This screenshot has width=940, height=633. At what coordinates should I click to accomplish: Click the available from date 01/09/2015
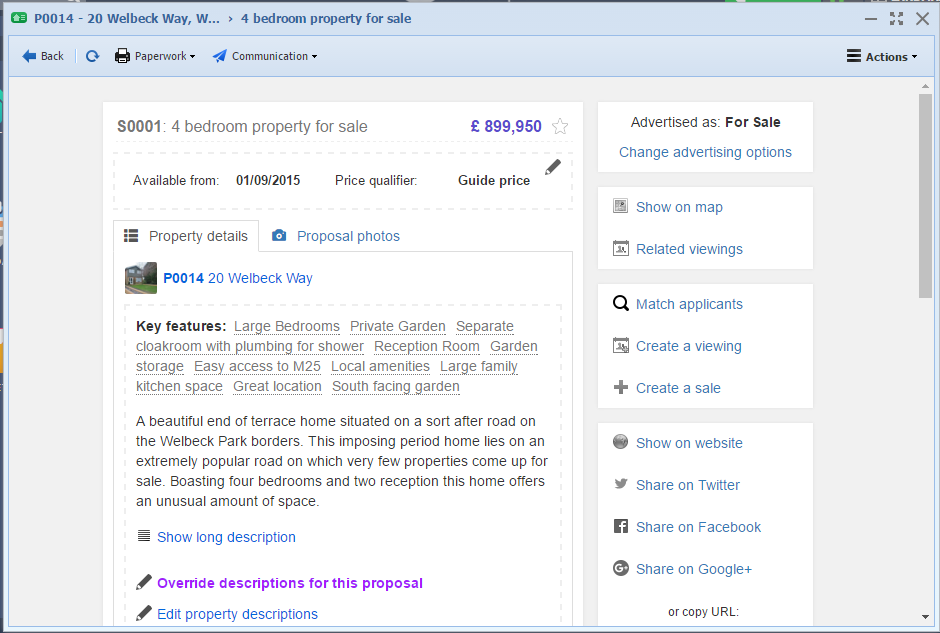268,181
